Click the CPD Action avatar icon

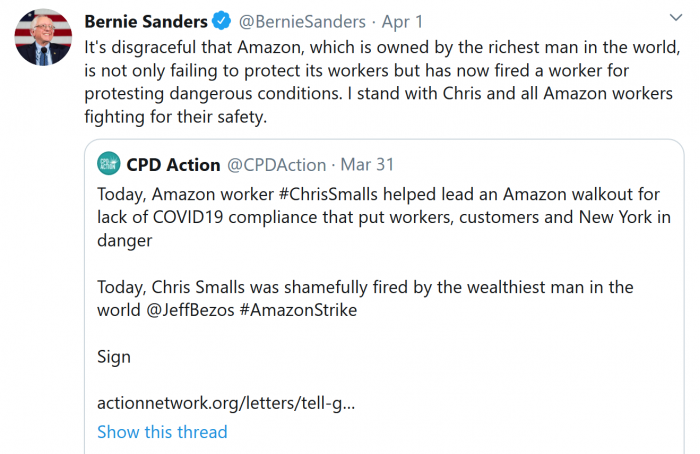(x=108, y=164)
